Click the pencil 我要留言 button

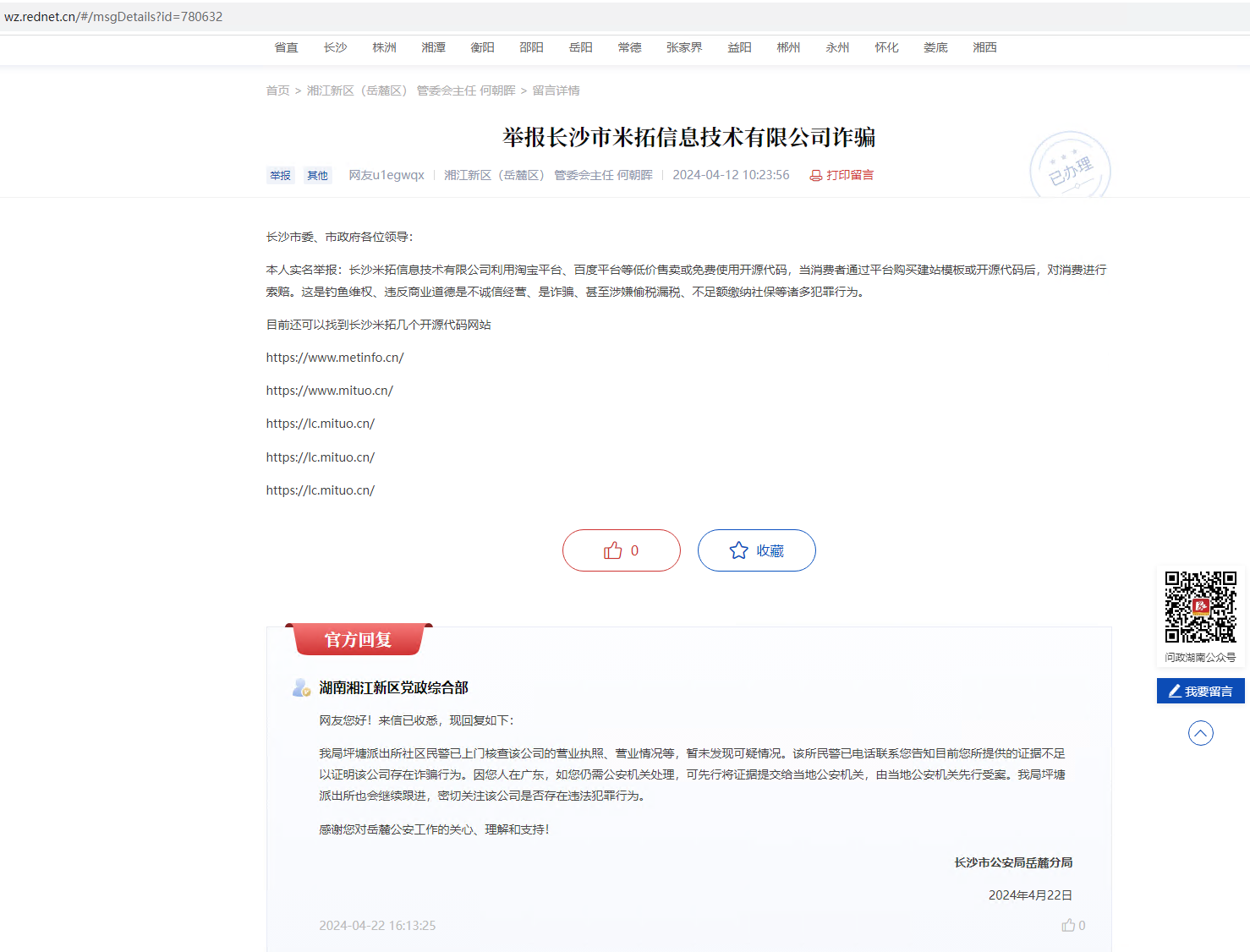[1200, 691]
